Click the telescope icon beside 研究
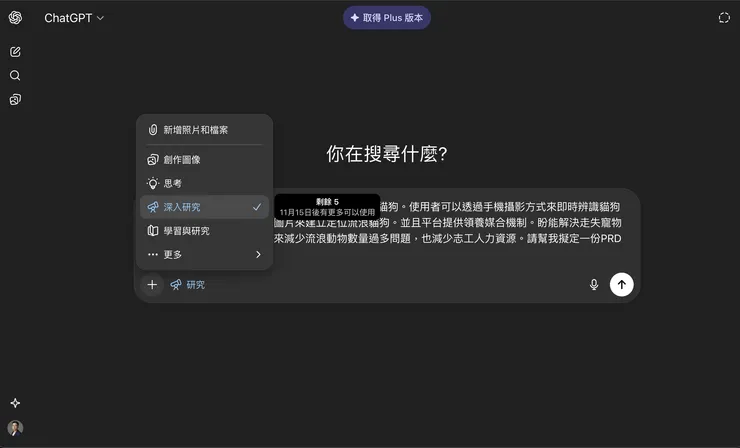Viewport: 740px width, 448px height. coord(176,285)
